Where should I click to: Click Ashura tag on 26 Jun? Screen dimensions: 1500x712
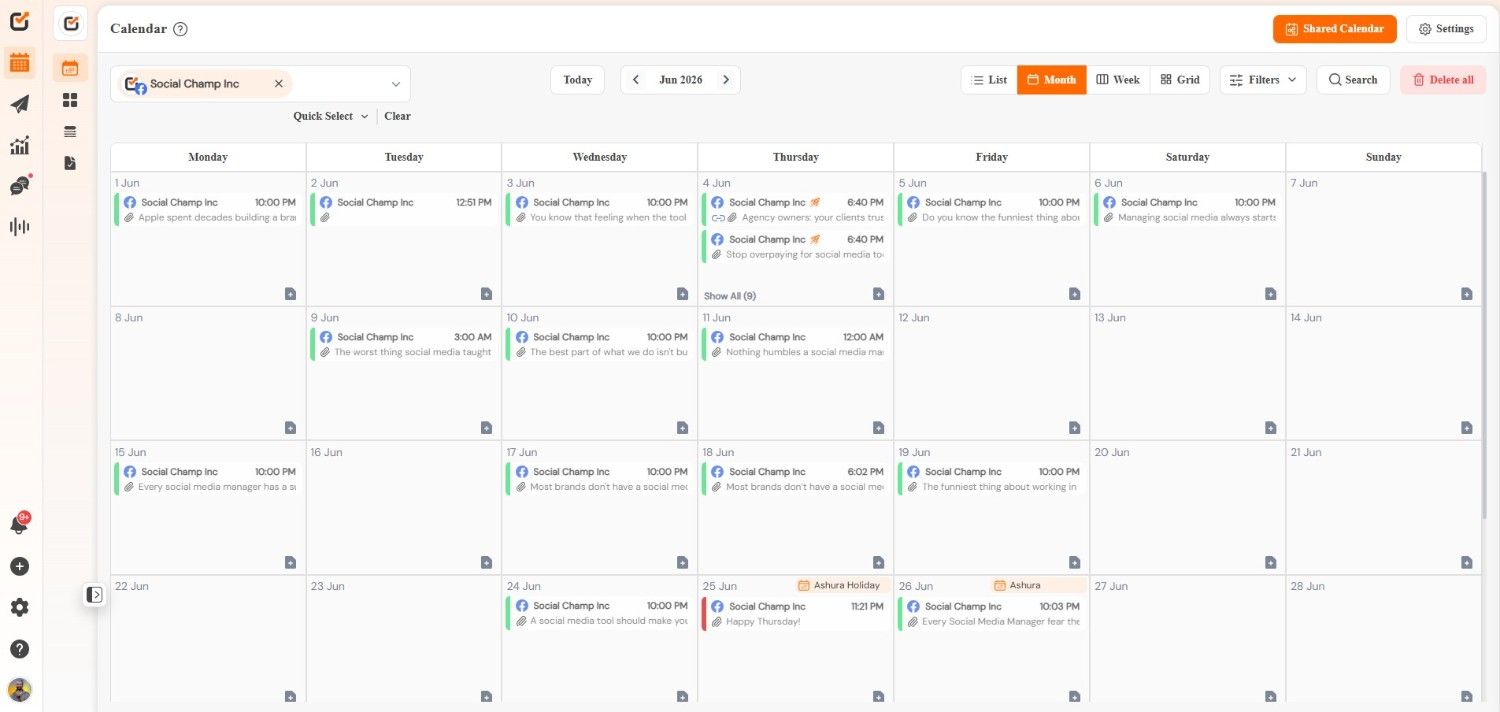1036,585
